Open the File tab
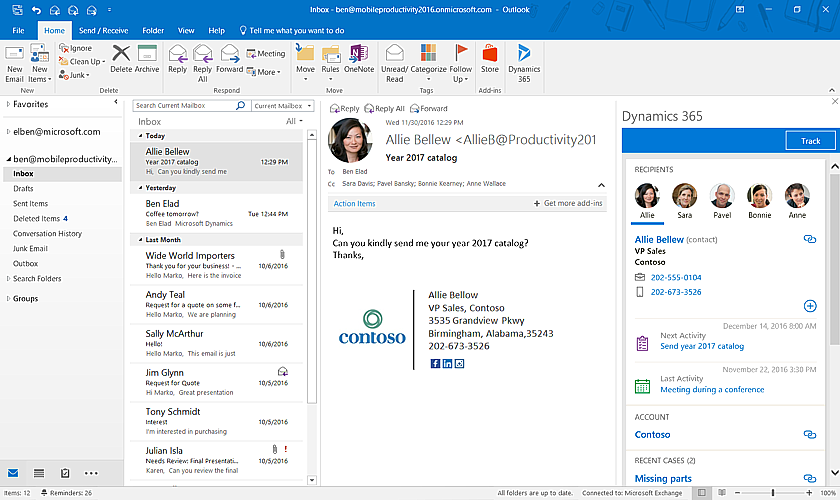This screenshot has width=840, height=500. click(18, 31)
